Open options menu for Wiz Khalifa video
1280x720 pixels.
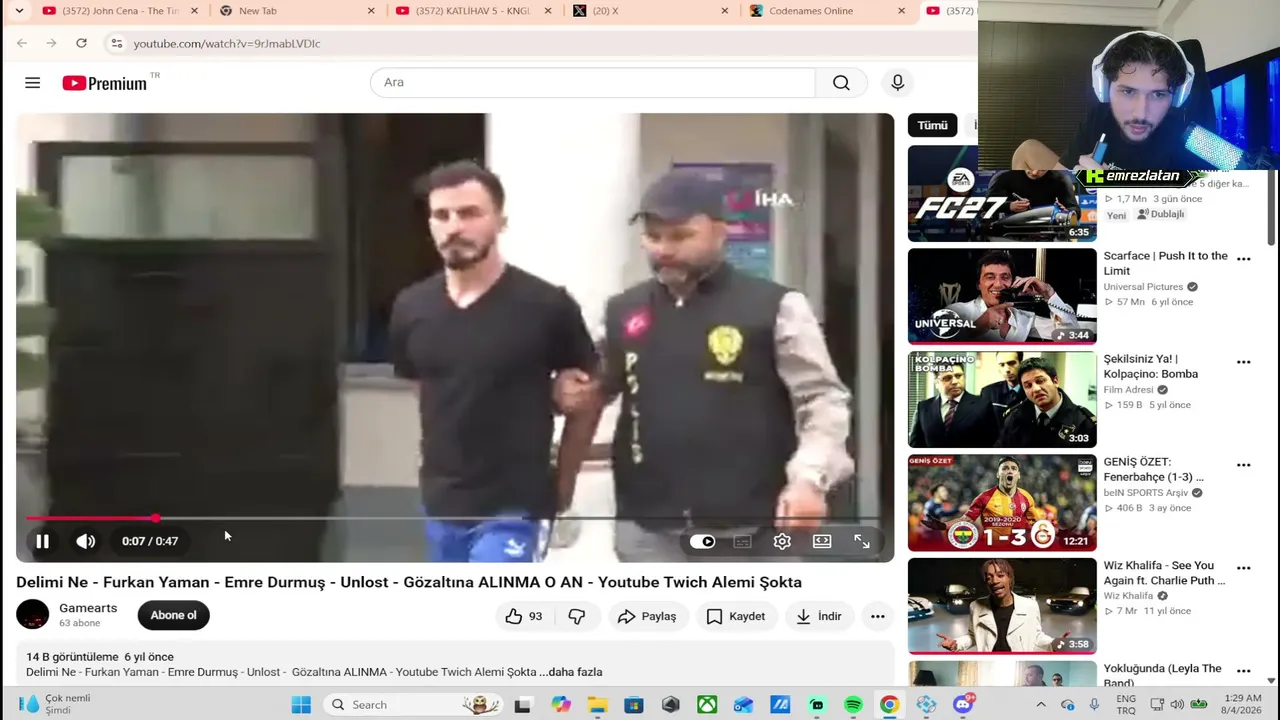pos(1244,568)
